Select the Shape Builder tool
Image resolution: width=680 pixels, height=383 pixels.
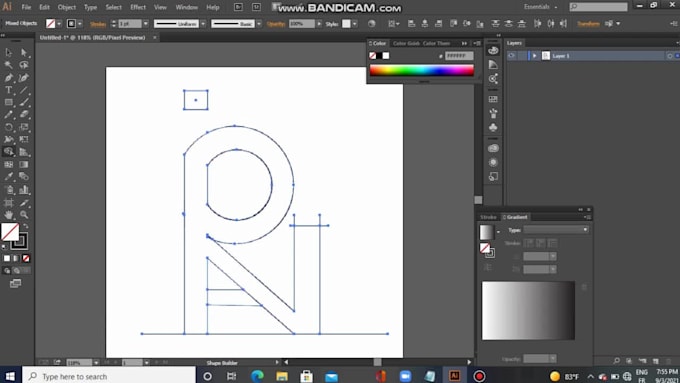[x=8, y=152]
